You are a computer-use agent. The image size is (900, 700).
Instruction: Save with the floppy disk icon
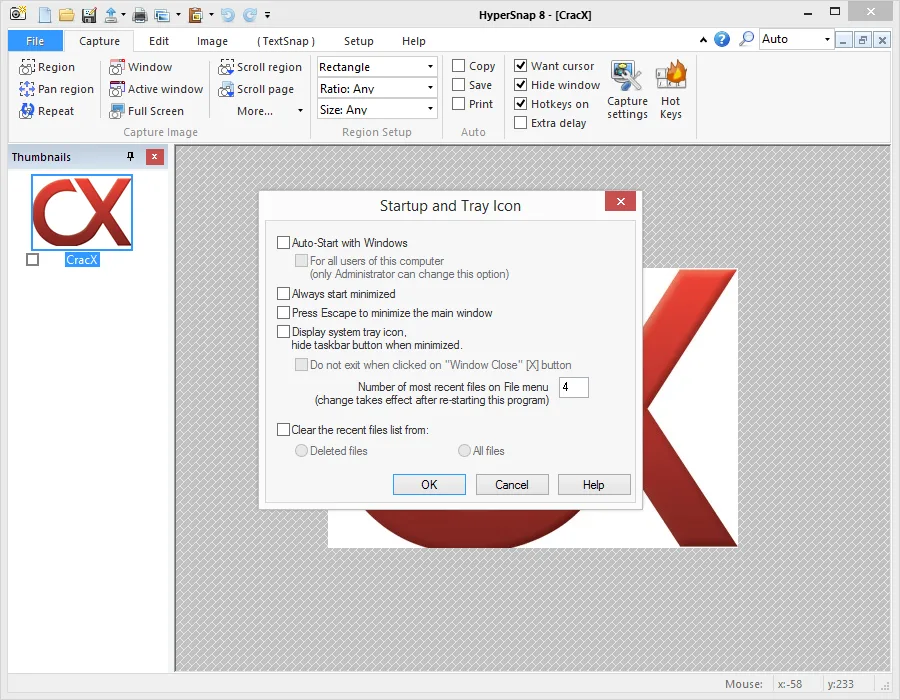[x=89, y=15]
